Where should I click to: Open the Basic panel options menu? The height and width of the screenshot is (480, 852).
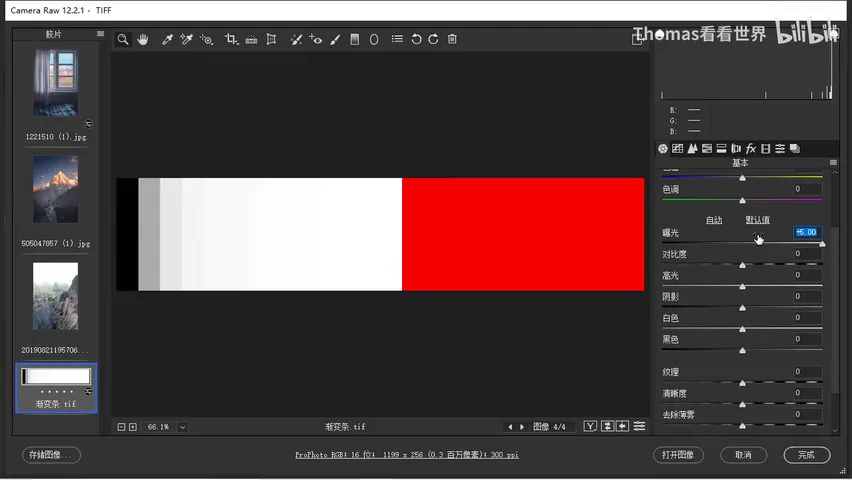[834, 163]
